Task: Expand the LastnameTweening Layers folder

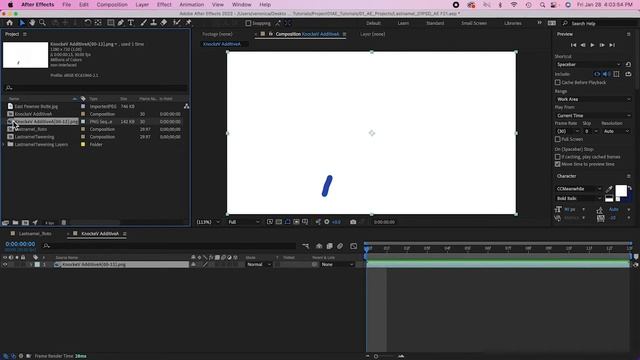Action: pos(4,144)
